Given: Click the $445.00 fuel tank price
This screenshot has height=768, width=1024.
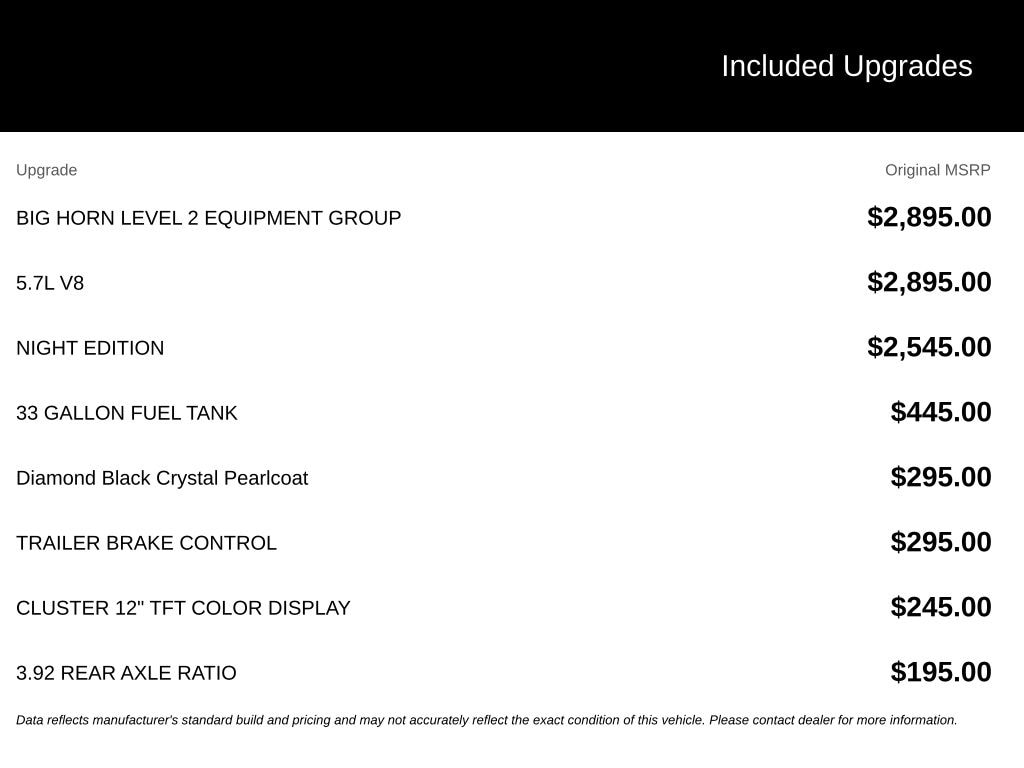Looking at the screenshot, I should pyautogui.click(x=940, y=412).
